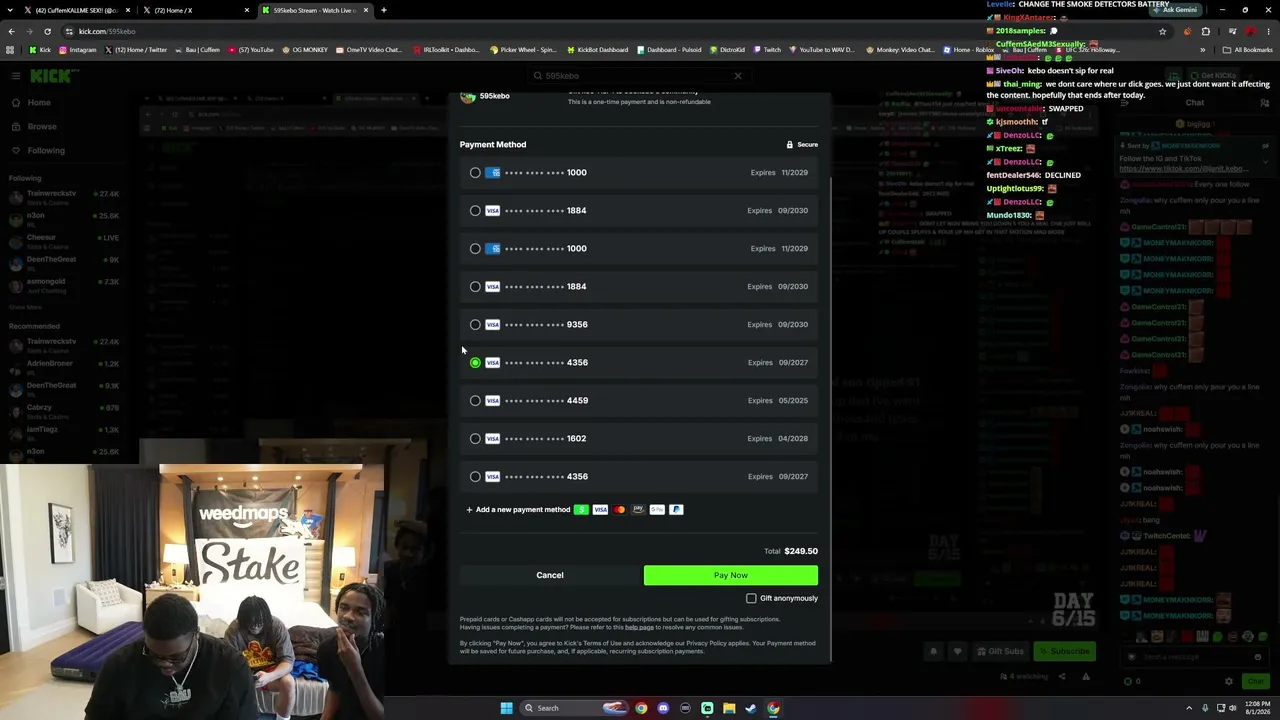
Task: Open the YouTube to WAV bookmark
Action: [821, 50]
